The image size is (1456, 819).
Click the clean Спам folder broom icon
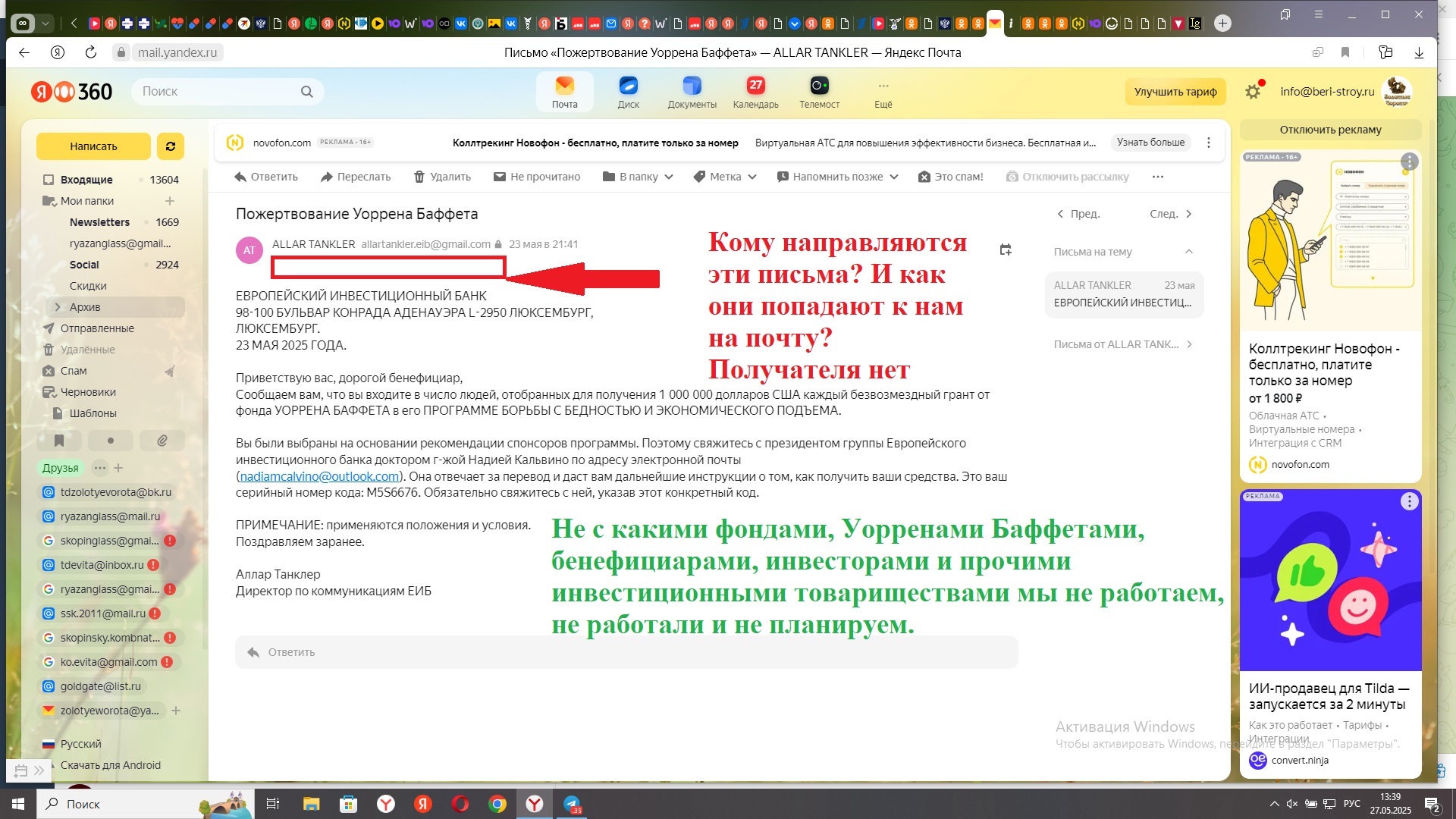coord(170,371)
